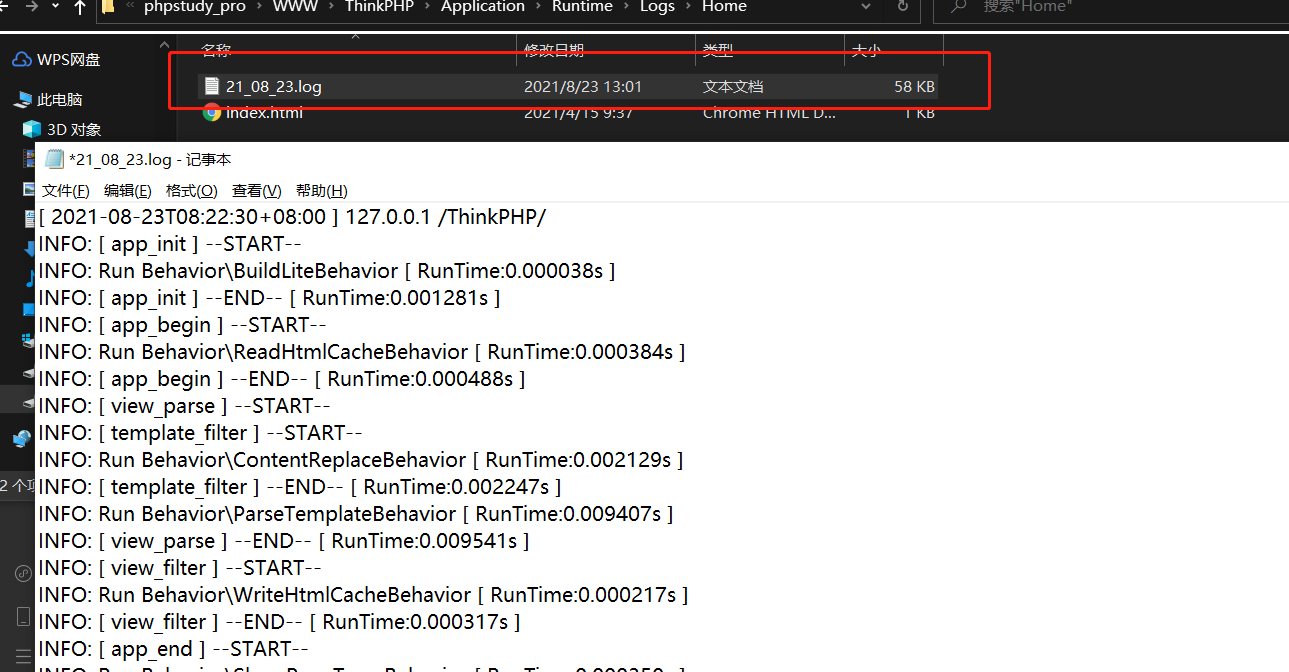The width and height of the screenshot is (1289, 672).
Task: Open 3D 对象 in the sidebar
Action: [x=74, y=129]
